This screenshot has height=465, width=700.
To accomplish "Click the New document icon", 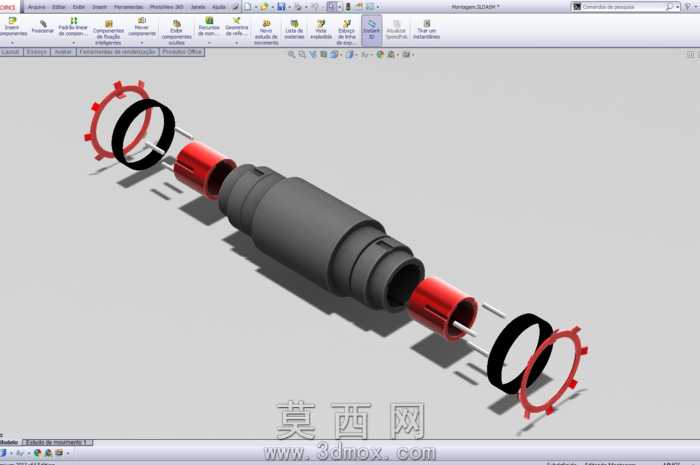I will tap(248, 7).
